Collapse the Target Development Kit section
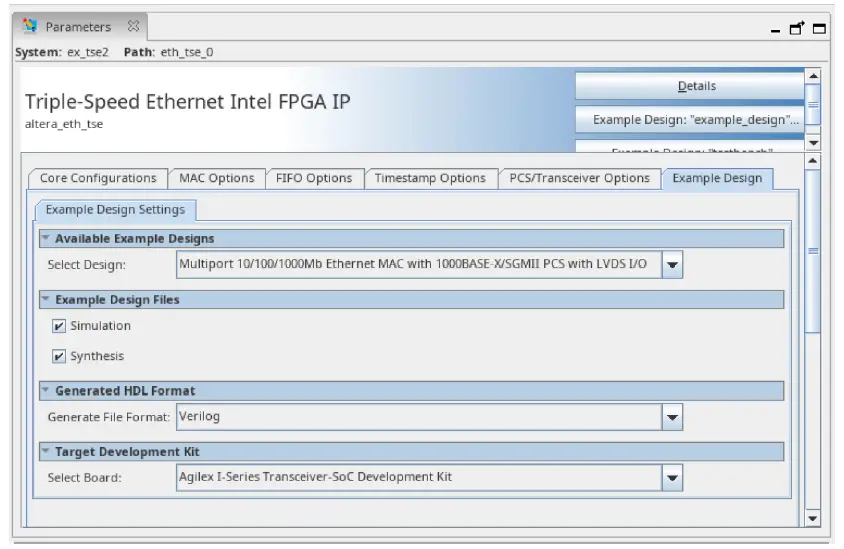844x549 pixels. 46,451
